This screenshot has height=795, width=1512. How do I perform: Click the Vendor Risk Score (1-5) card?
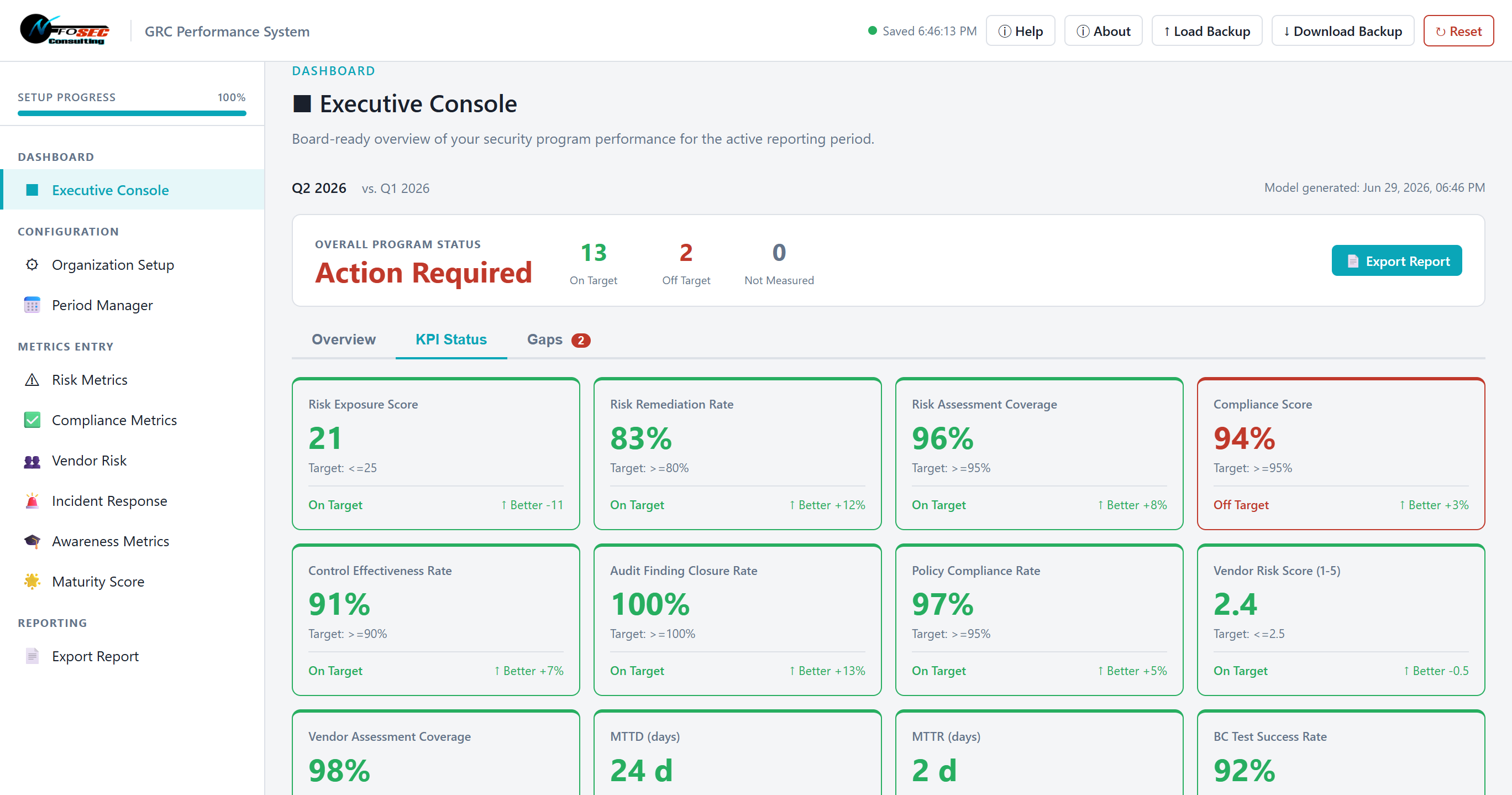[x=1341, y=619]
